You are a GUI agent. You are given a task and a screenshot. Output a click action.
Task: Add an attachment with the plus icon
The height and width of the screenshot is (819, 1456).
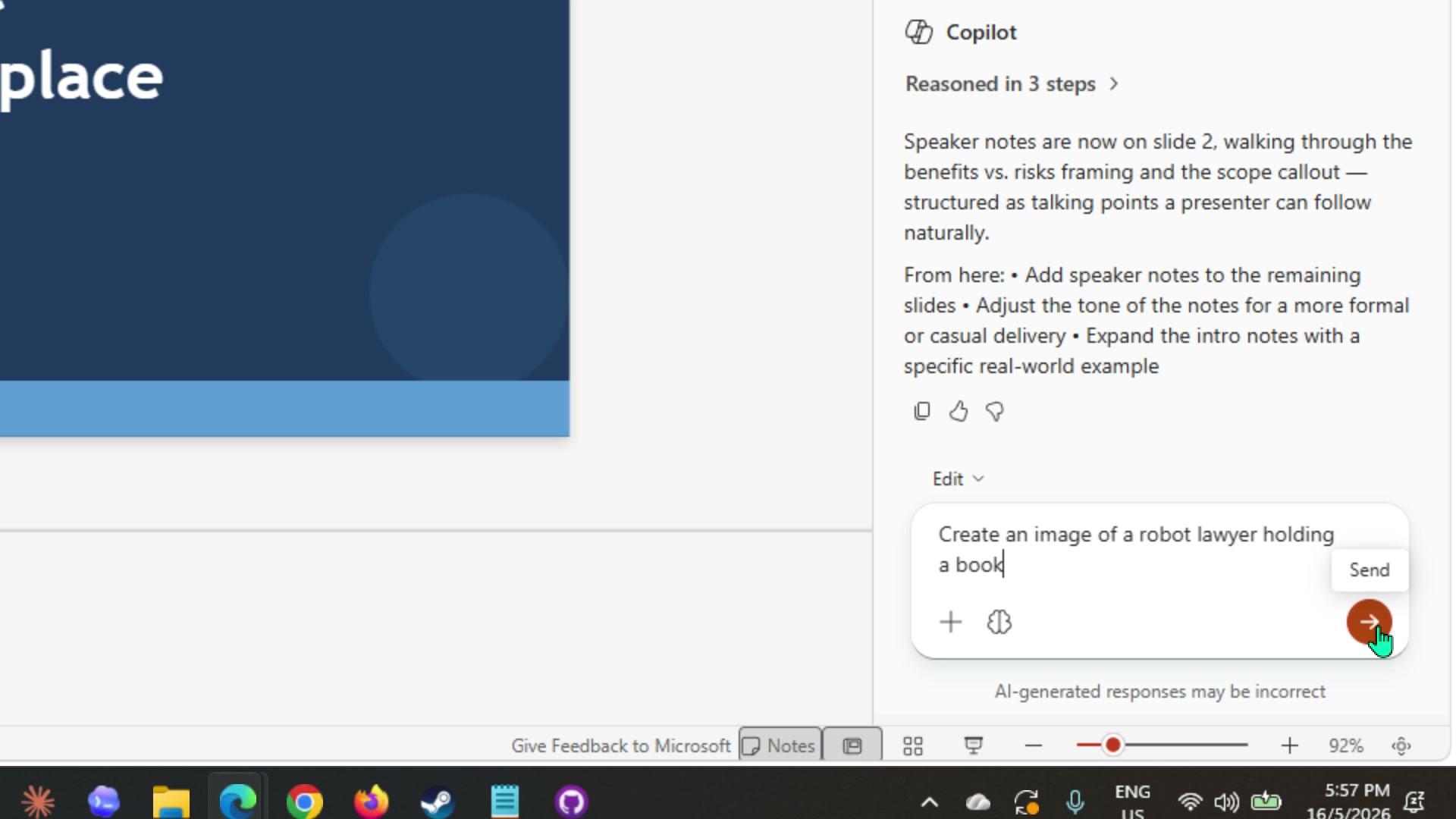point(950,622)
